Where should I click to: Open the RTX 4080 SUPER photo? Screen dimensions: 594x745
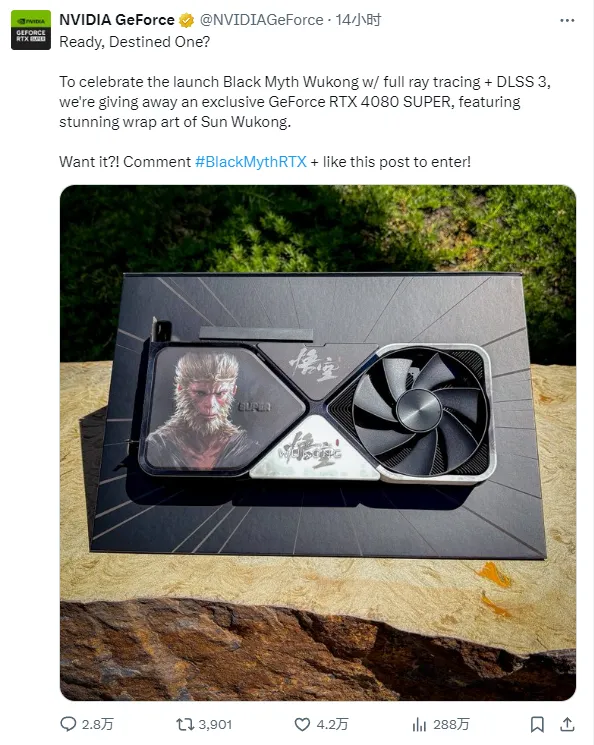318,443
